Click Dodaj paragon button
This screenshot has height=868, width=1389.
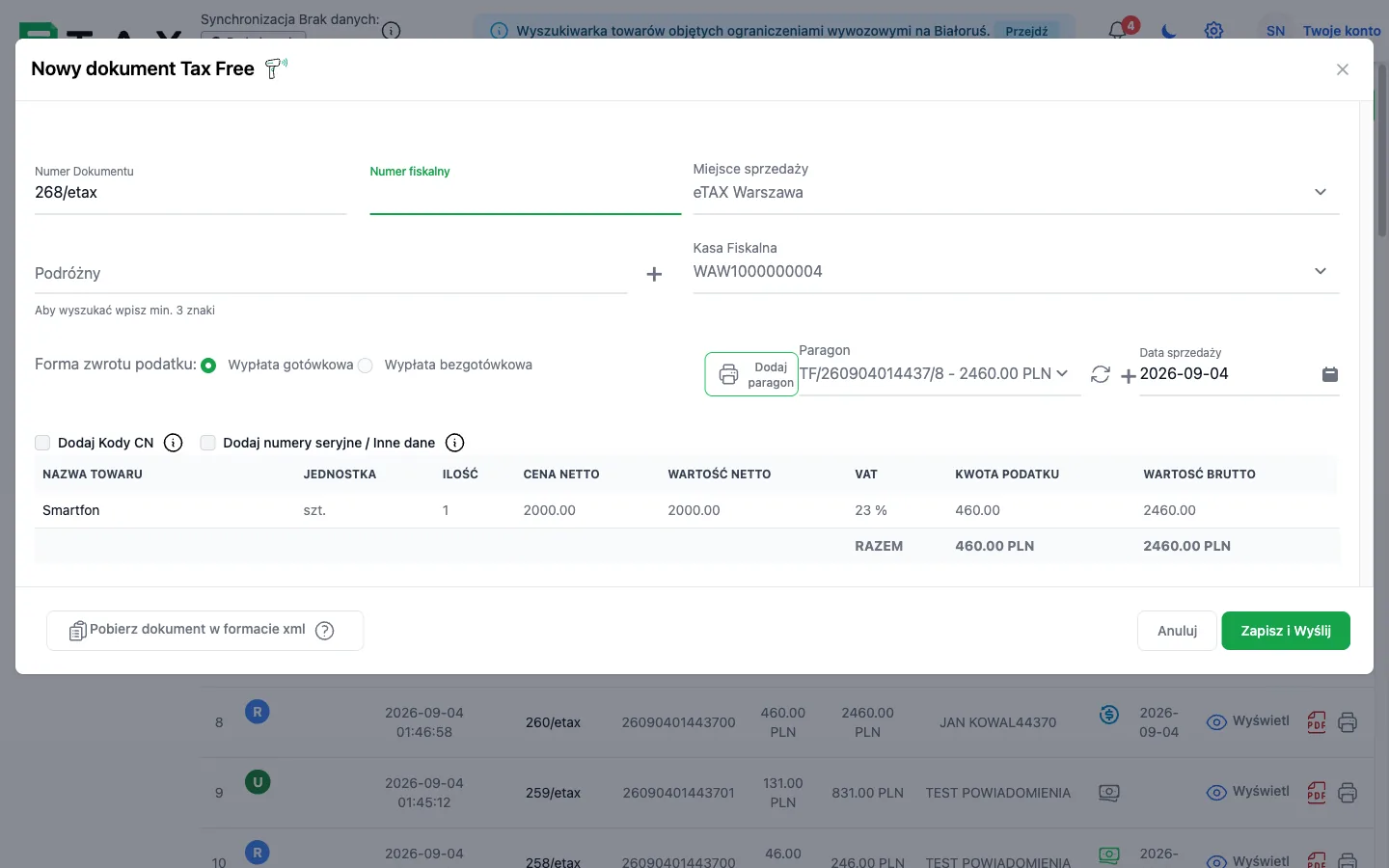click(x=751, y=374)
